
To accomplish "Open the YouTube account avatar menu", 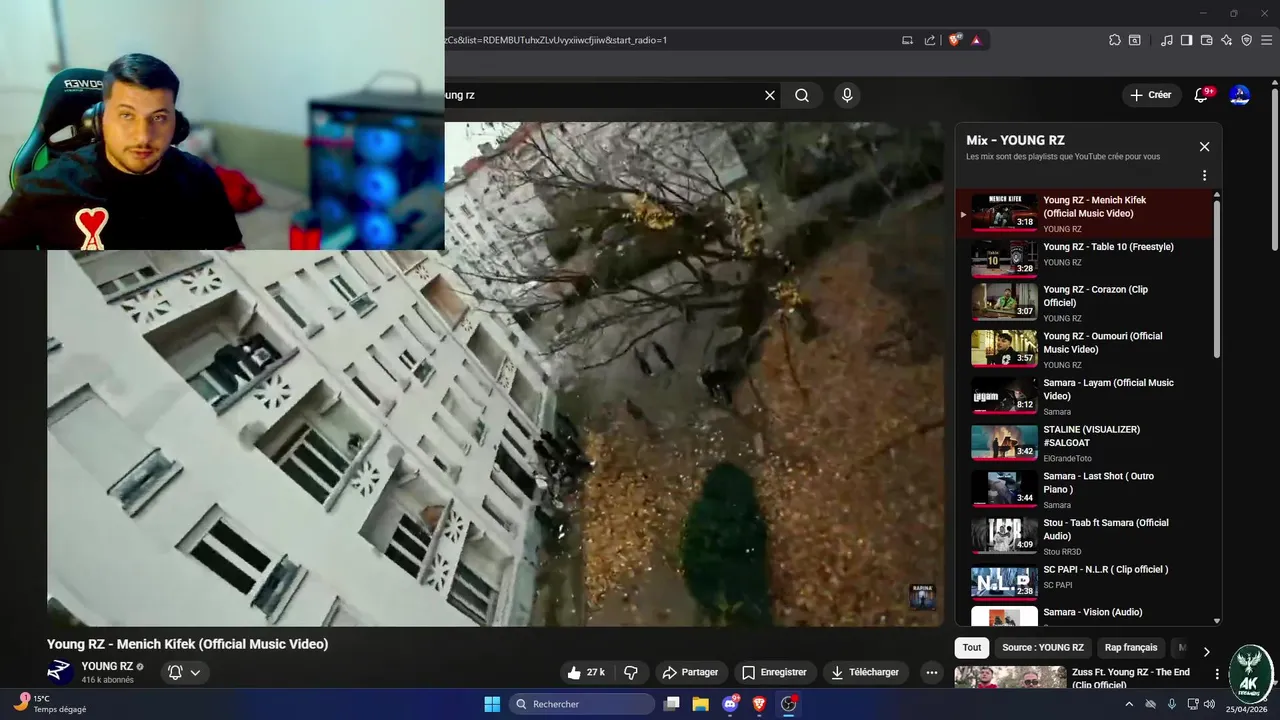I will (x=1240, y=95).
